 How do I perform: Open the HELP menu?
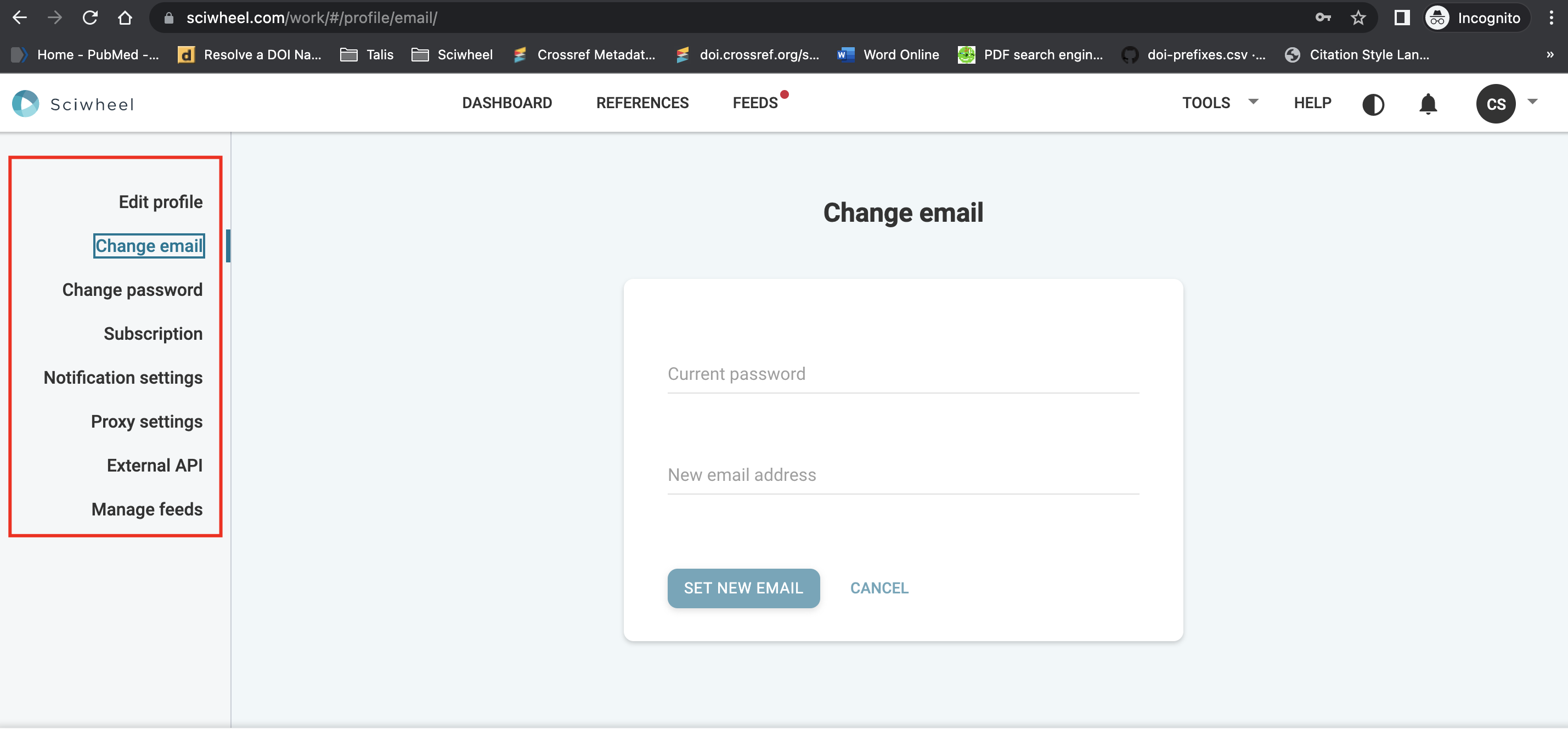1312,103
